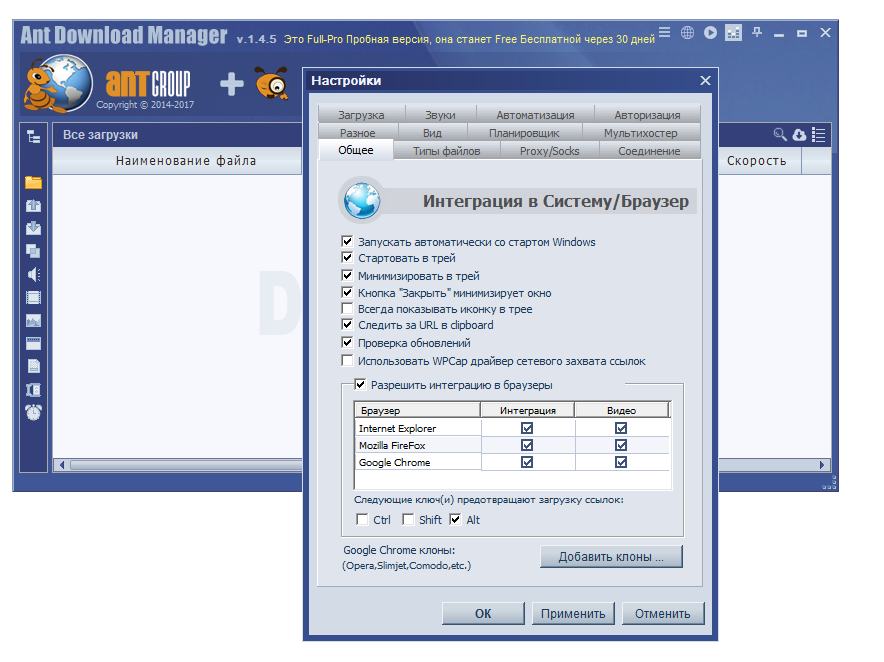Open the Планировщик tab
Viewport: 884px width, 662px height.
point(524,133)
